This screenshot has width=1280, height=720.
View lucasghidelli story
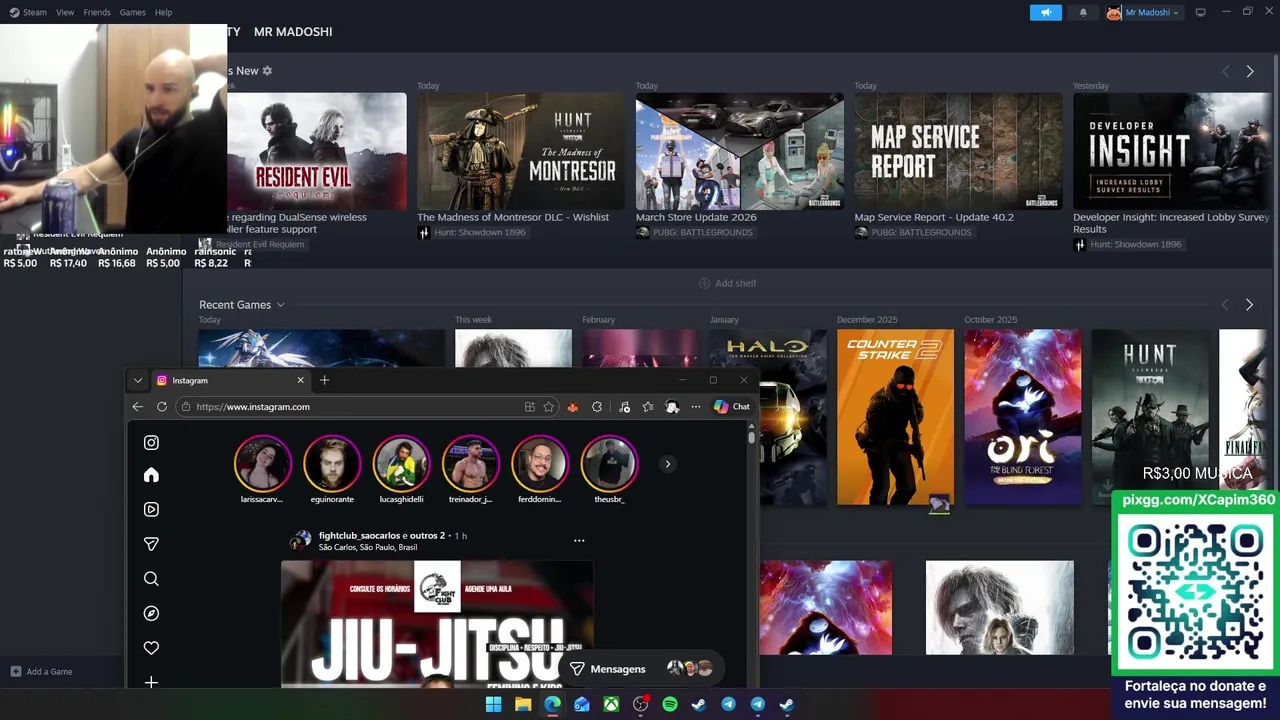click(401, 463)
